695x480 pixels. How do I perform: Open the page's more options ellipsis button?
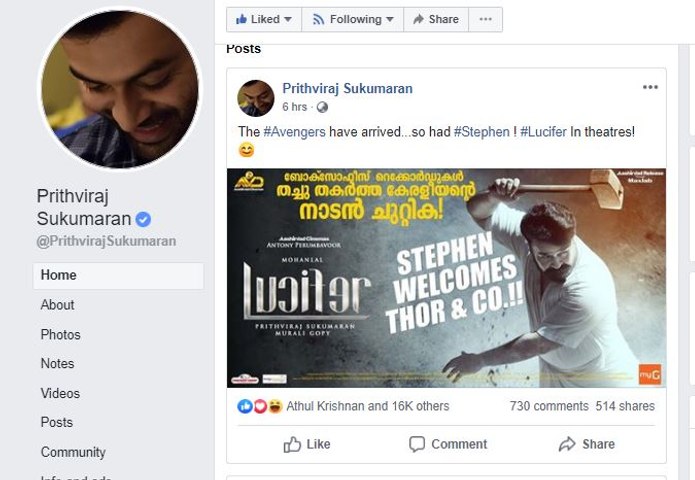click(x=485, y=19)
